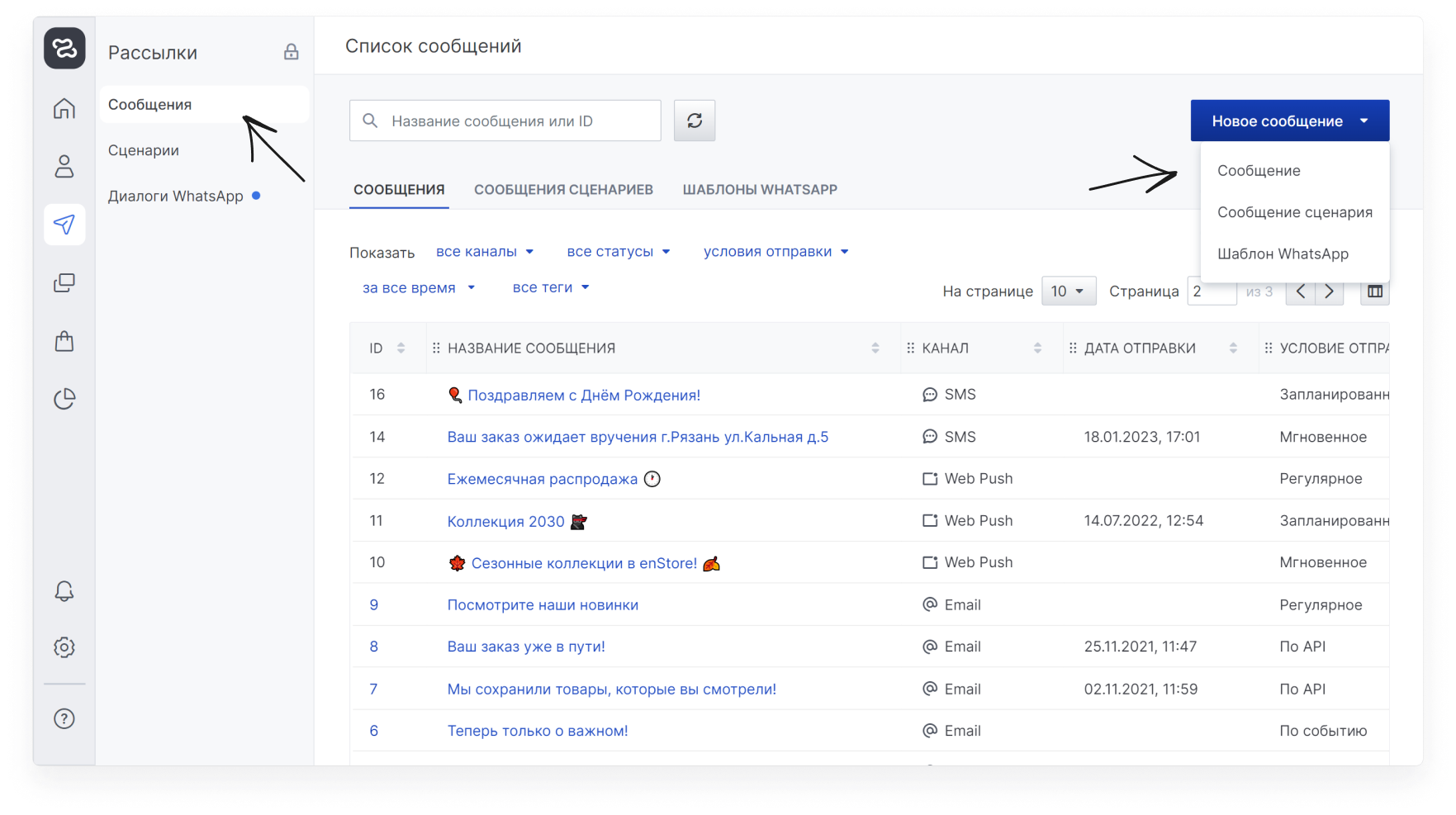The width and height of the screenshot is (1456, 815).
Task: Click drag handle of НАЗВАНИЕ СООБЩЕНИЯ column
Action: point(436,348)
